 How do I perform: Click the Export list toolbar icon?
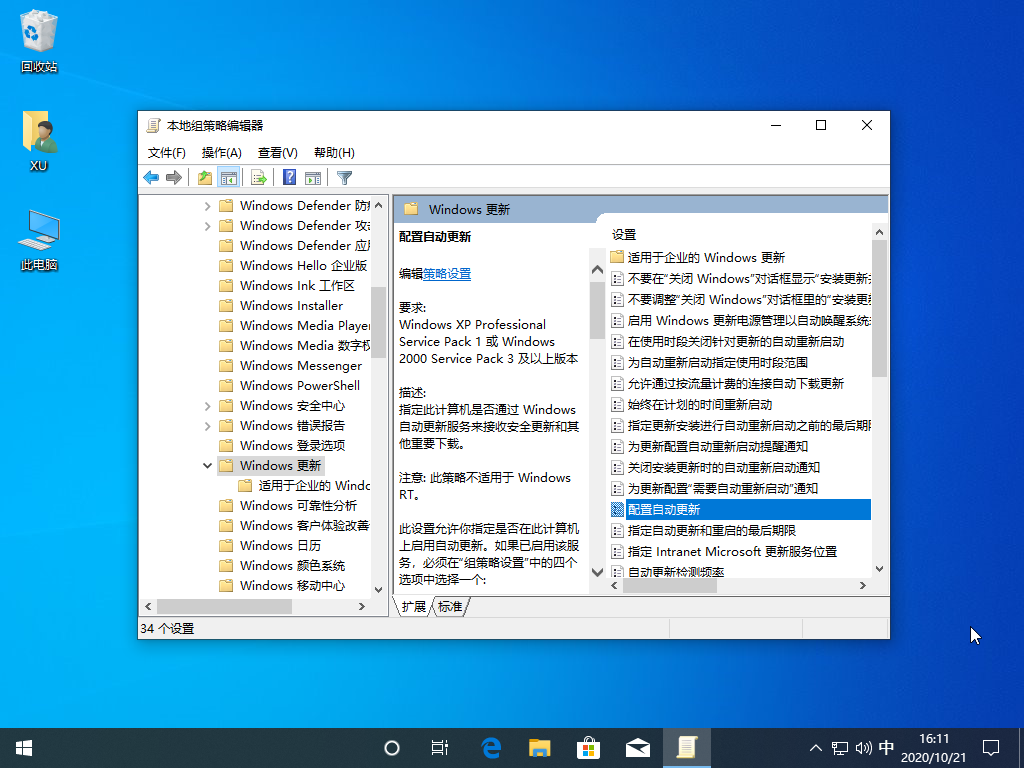tap(258, 178)
